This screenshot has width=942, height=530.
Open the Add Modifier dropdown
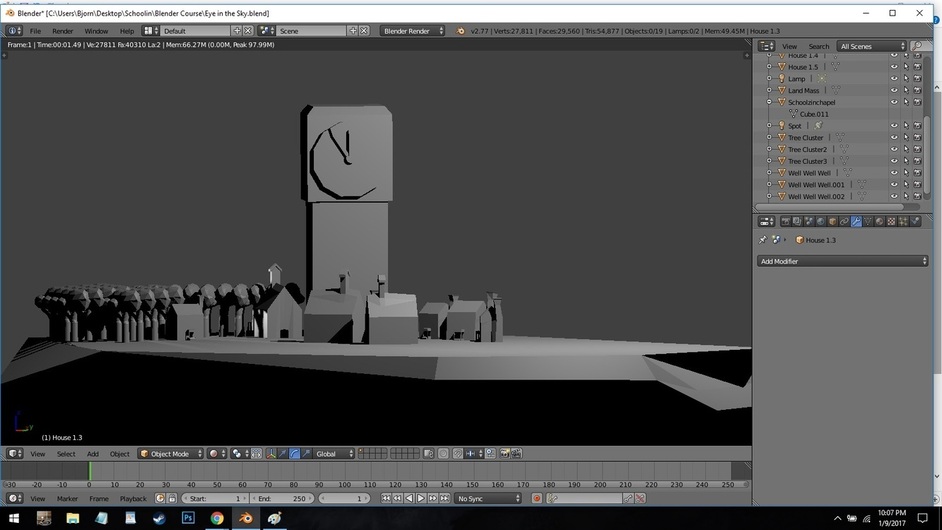[x=843, y=261]
